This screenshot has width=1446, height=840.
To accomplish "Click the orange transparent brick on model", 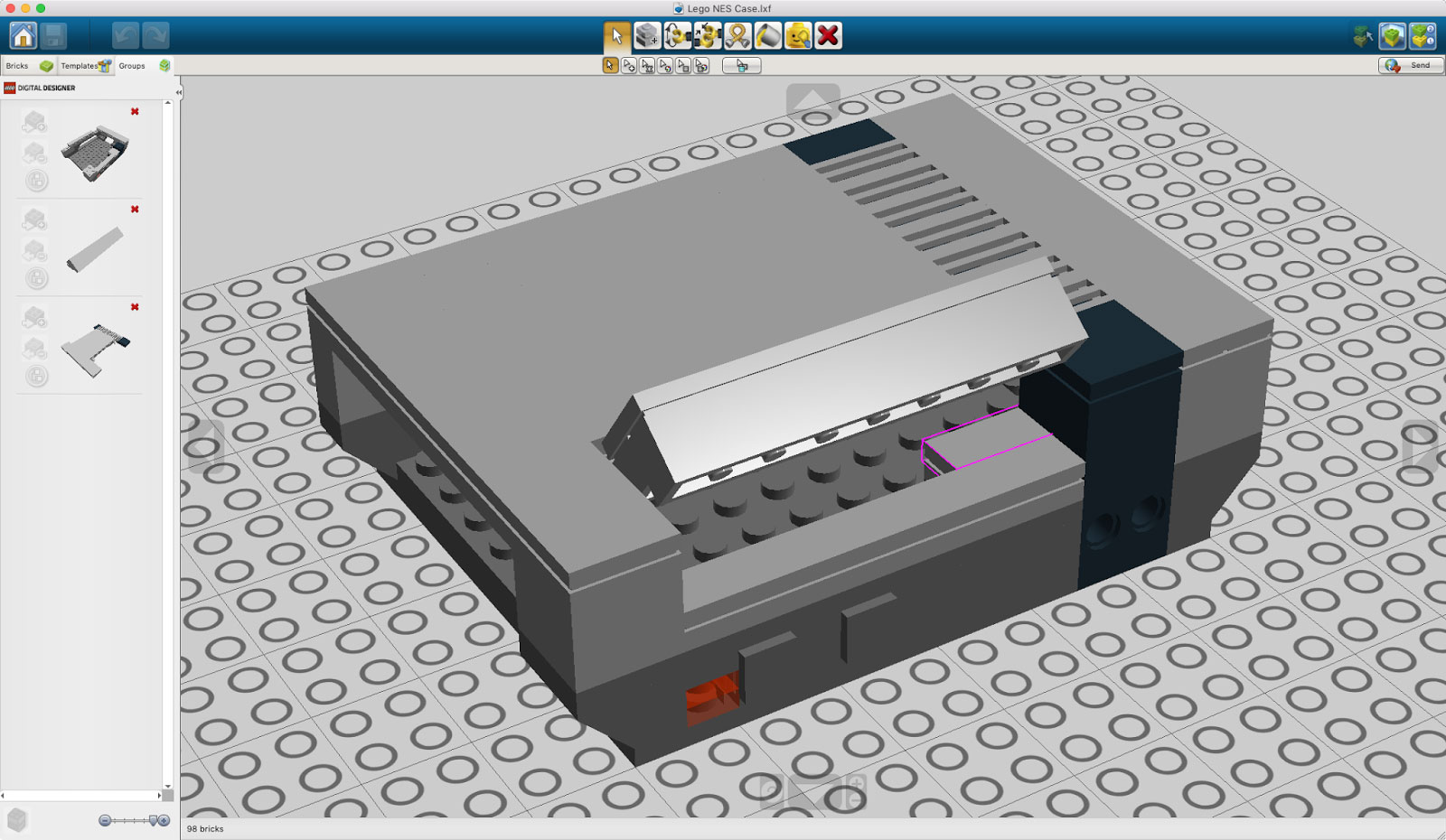I will pyautogui.click(x=713, y=698).
